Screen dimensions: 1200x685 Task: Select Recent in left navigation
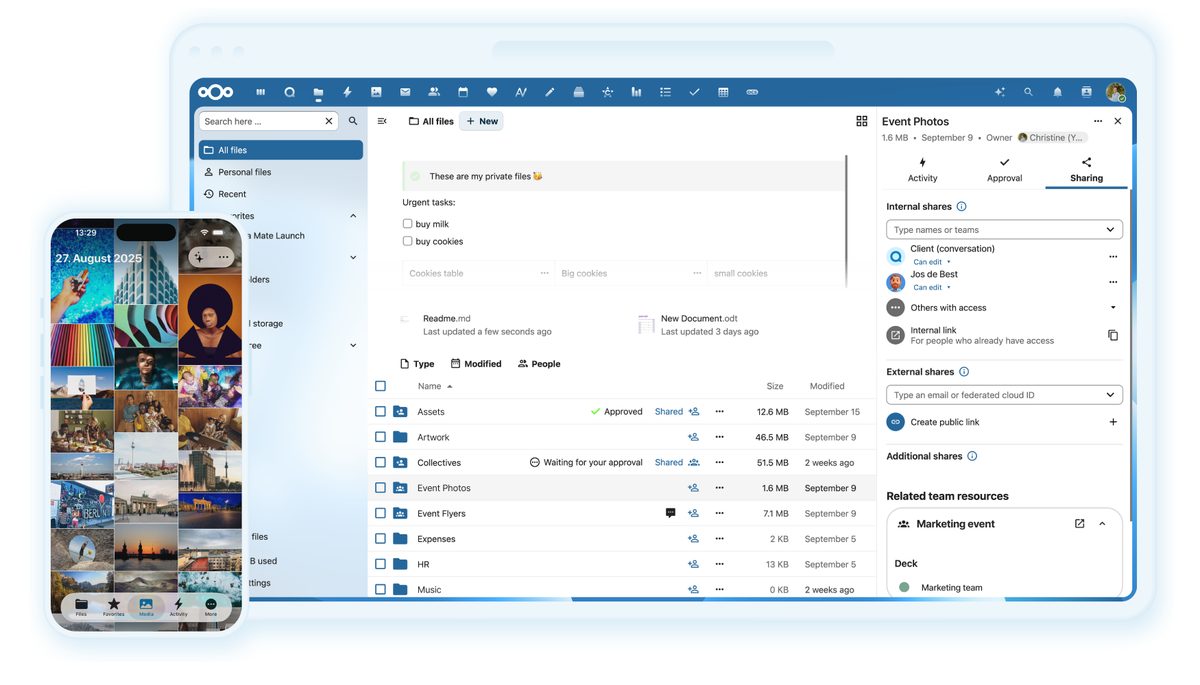(280, 194)
